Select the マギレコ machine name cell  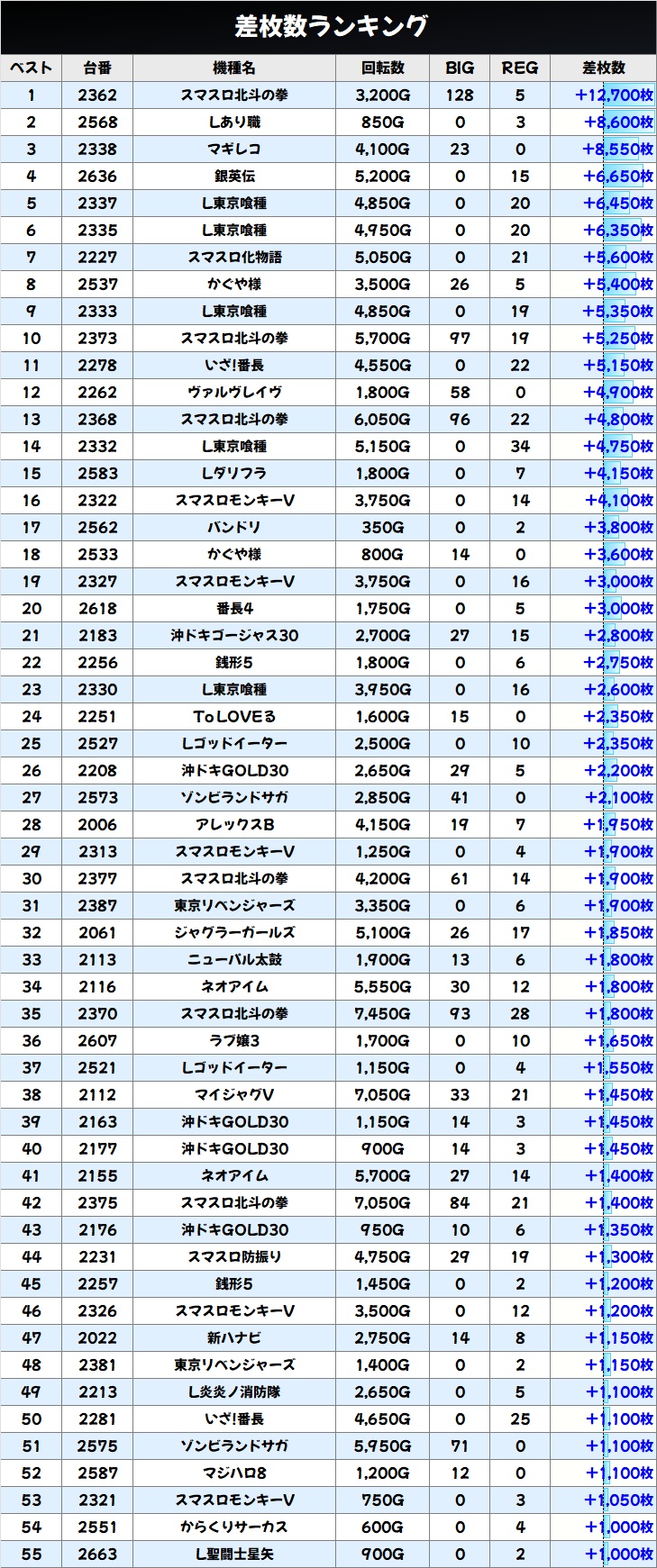point(234,150)
